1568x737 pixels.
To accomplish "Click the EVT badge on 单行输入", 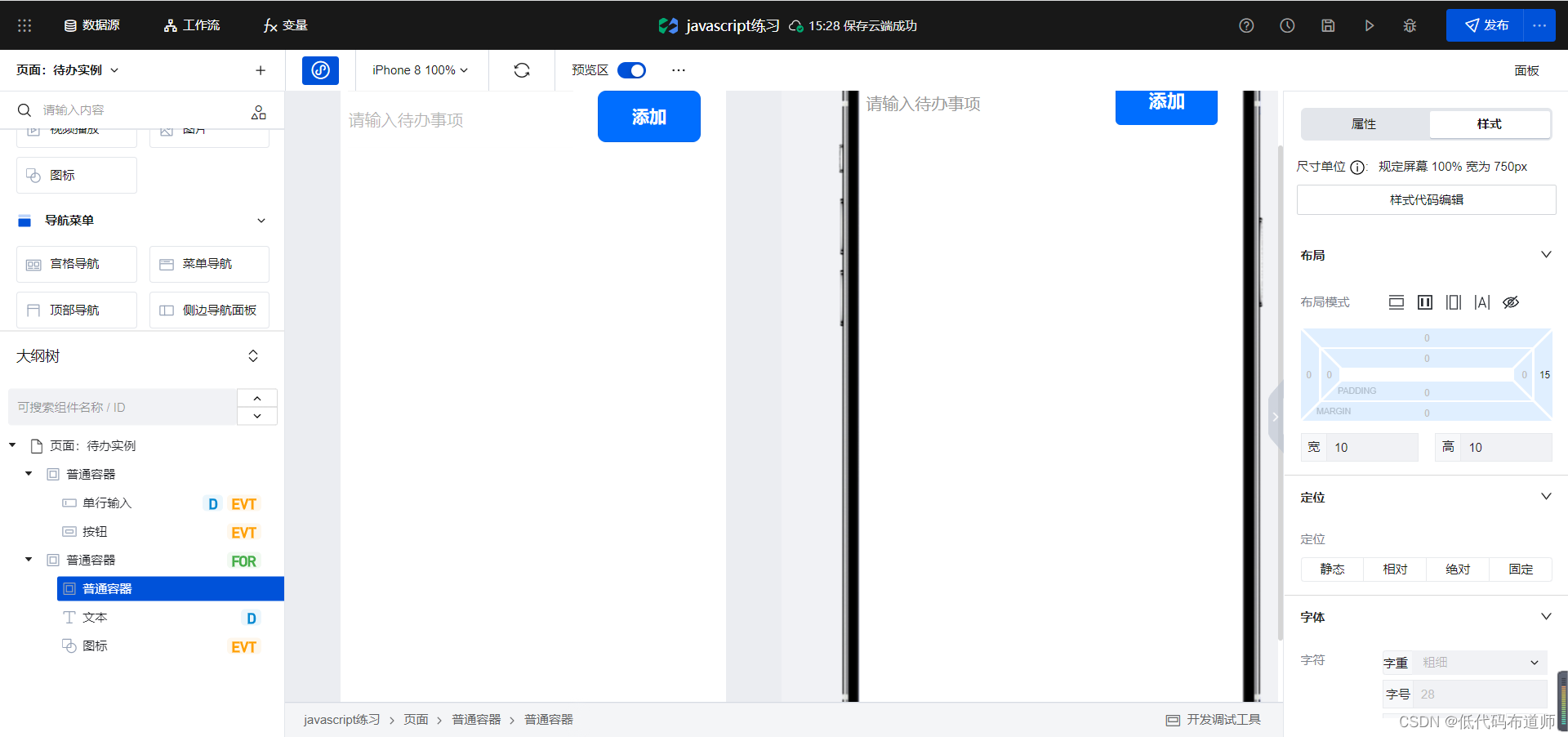I will tap(243, 504).
